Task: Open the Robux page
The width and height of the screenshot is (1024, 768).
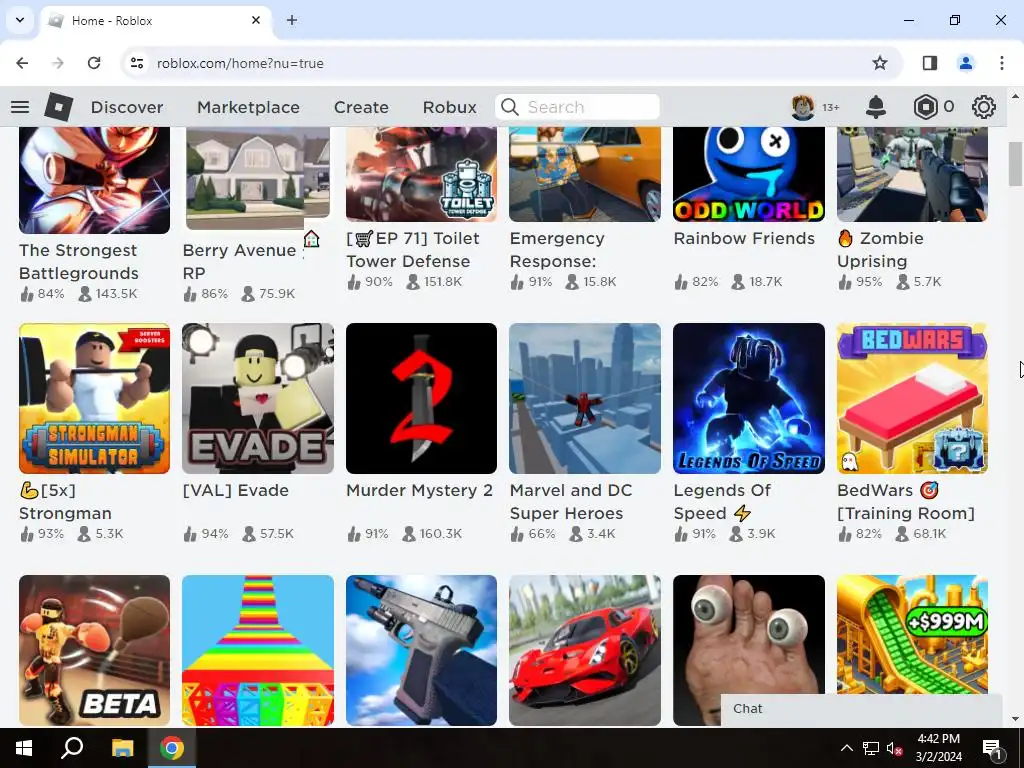Action: click(449, 107)
